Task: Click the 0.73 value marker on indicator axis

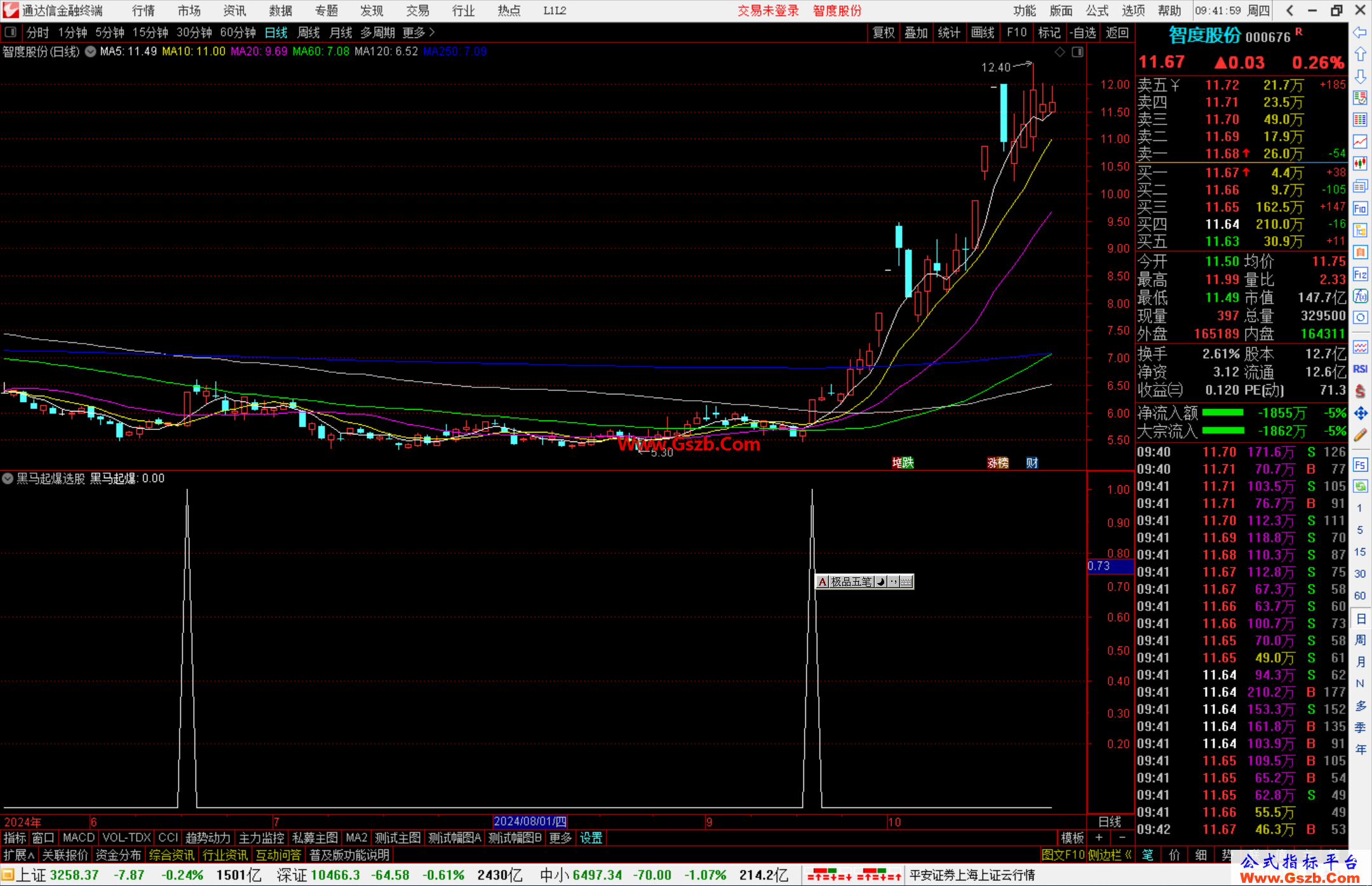Action: pos(1110,566)
